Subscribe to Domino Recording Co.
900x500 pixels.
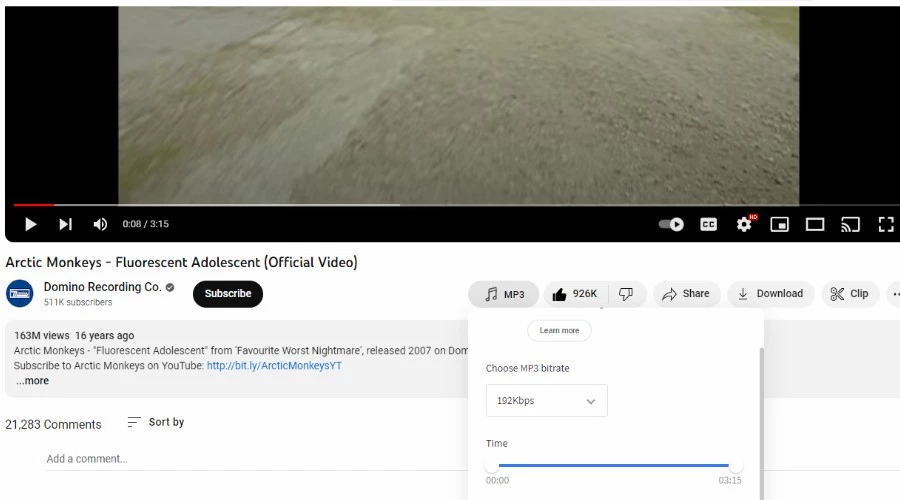coord(228,293)
